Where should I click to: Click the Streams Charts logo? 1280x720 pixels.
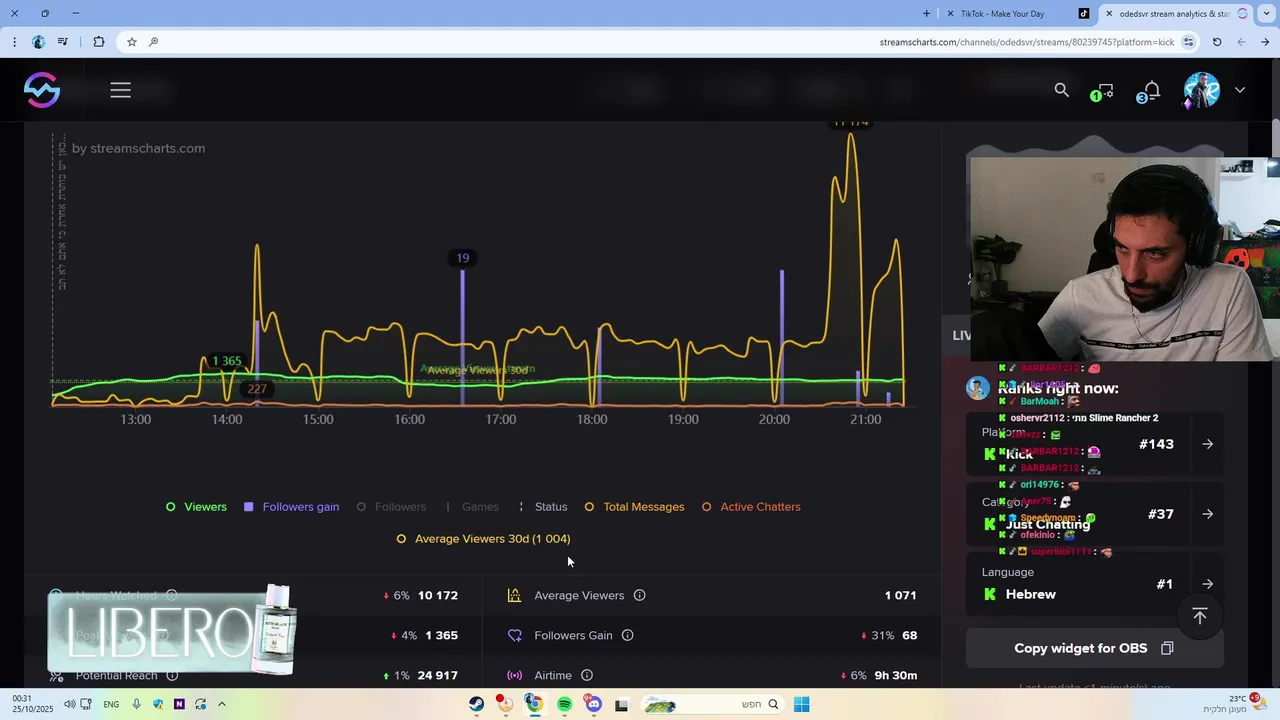tap(42, 90)
